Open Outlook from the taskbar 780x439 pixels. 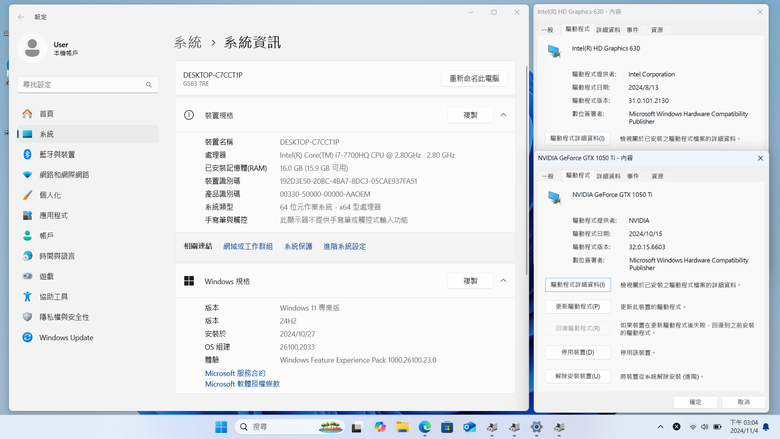470,427
